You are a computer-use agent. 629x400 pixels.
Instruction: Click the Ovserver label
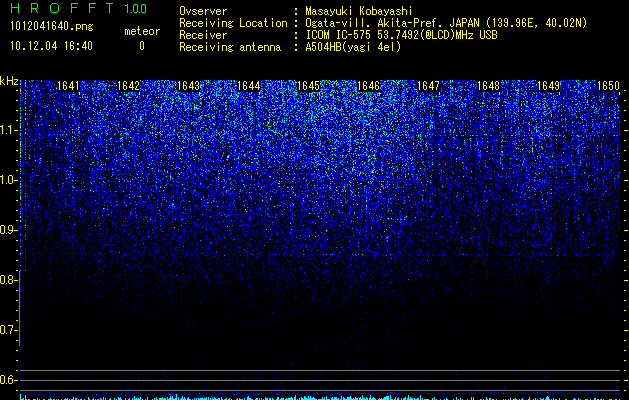(203, 11)
